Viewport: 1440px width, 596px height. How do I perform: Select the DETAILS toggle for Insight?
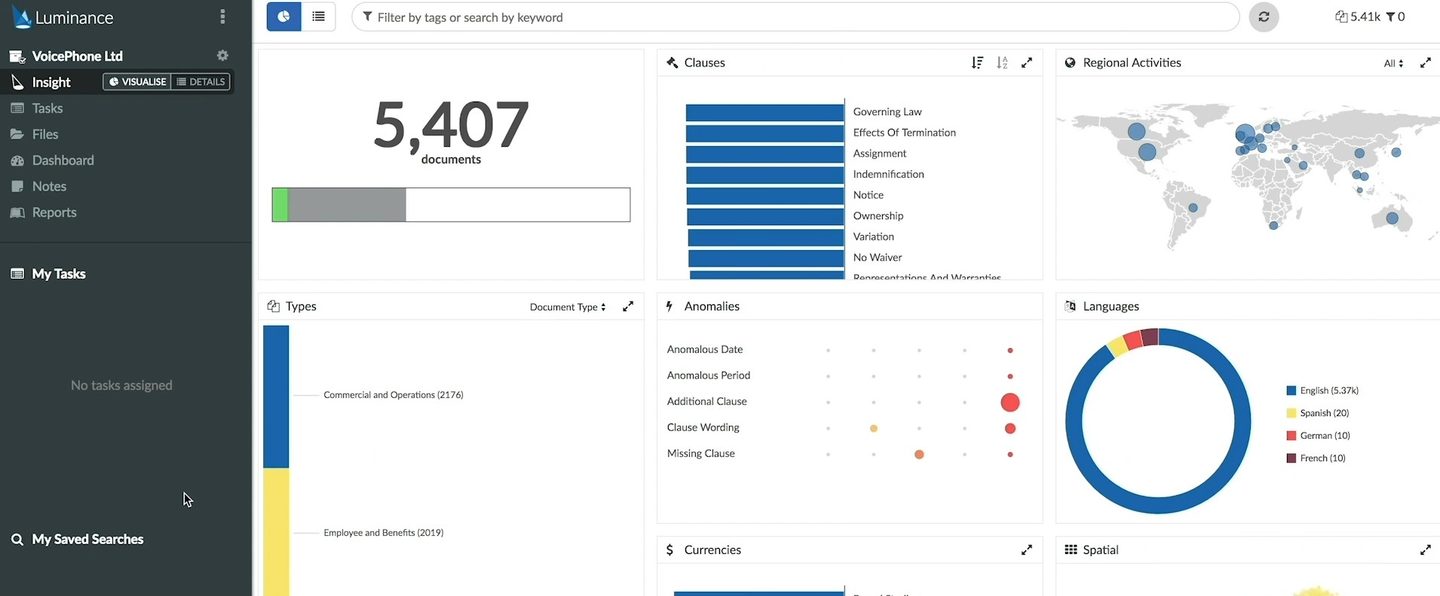pos(201,82)
